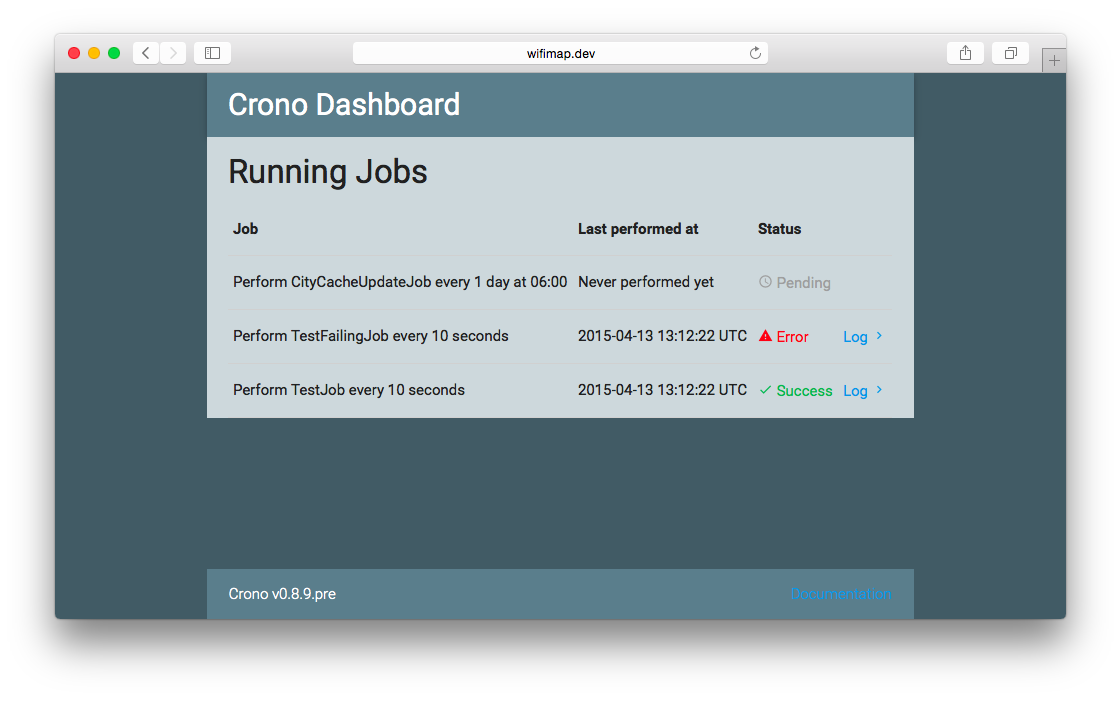
Task: Click the Status column header
Action: [779, 229]
